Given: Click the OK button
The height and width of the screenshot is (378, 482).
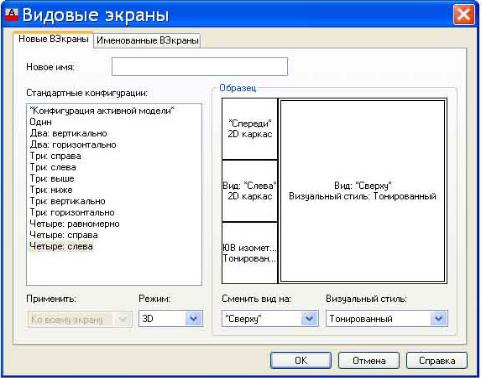Looking at the screenshot, I should tap(301, 361).
